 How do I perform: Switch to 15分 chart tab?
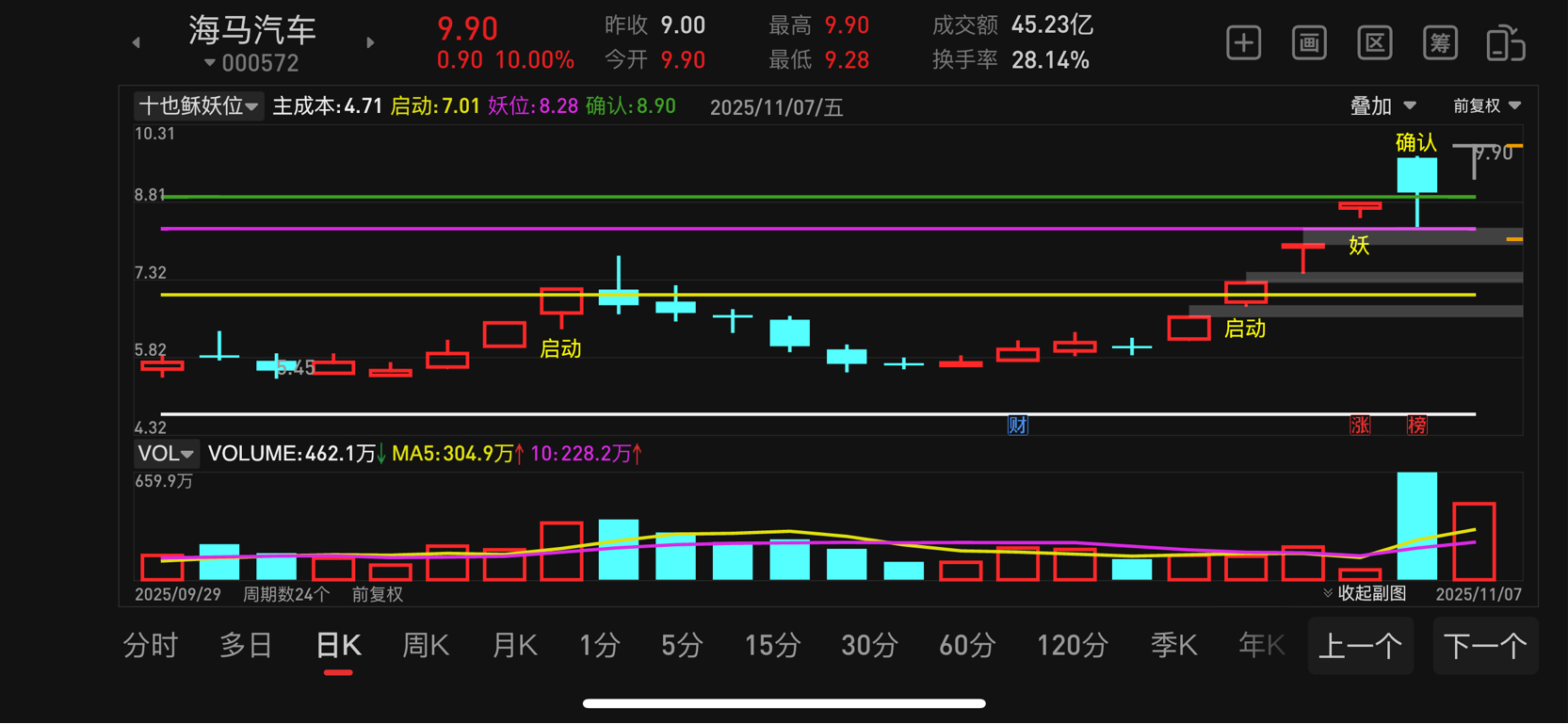pyautogui.click(x=772, y=646)
